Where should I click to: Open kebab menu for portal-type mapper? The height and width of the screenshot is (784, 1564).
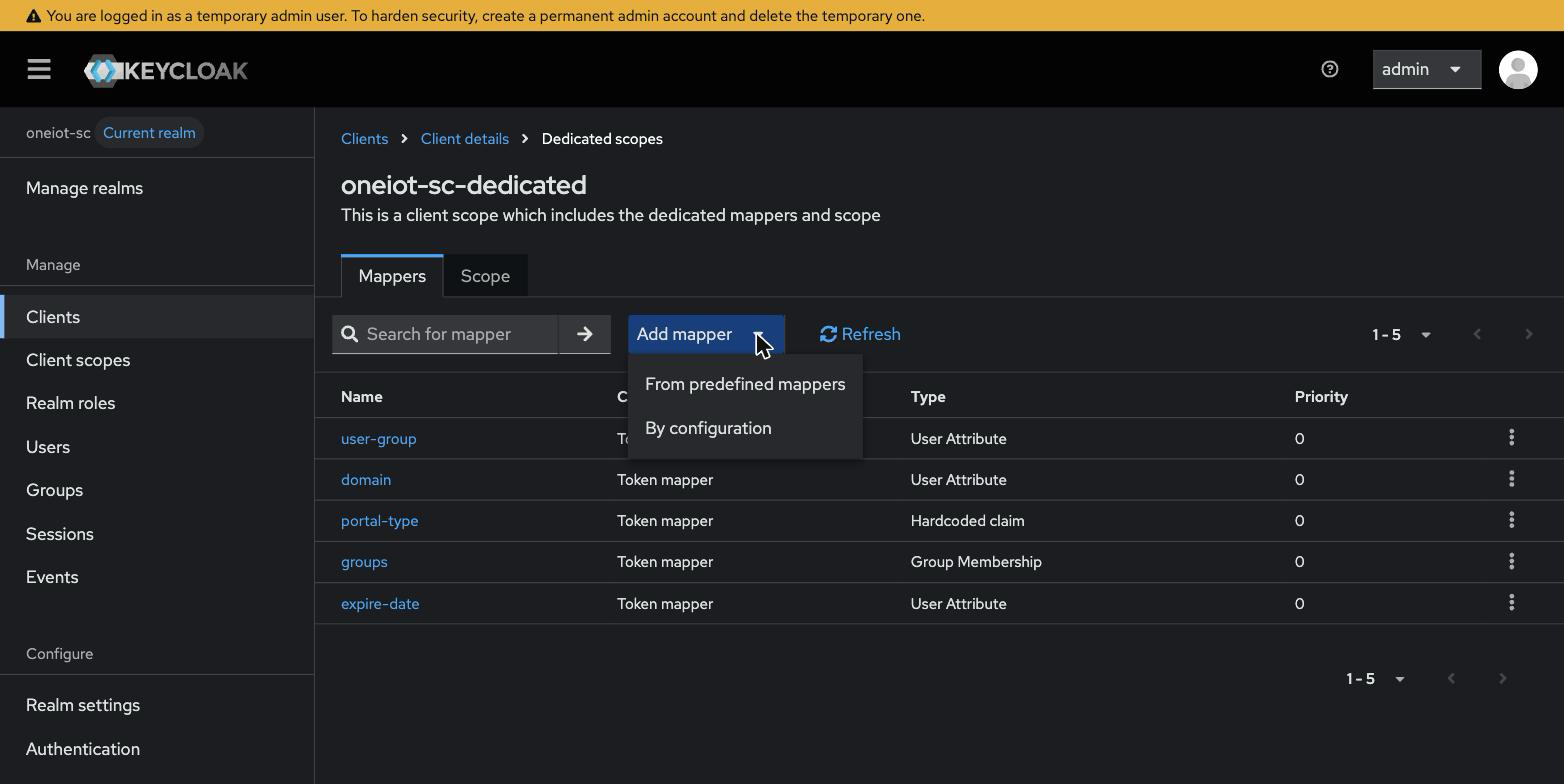click(x=1511, y=520)
